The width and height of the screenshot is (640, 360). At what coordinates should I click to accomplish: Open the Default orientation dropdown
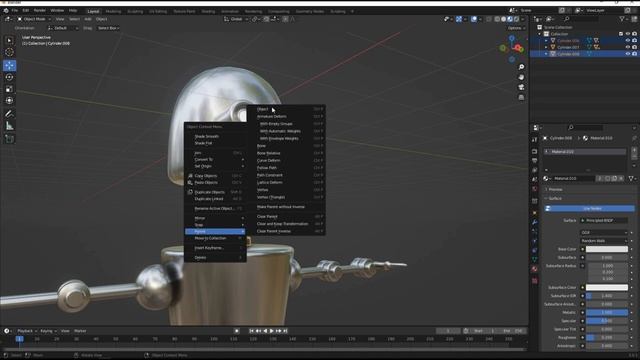63,28
